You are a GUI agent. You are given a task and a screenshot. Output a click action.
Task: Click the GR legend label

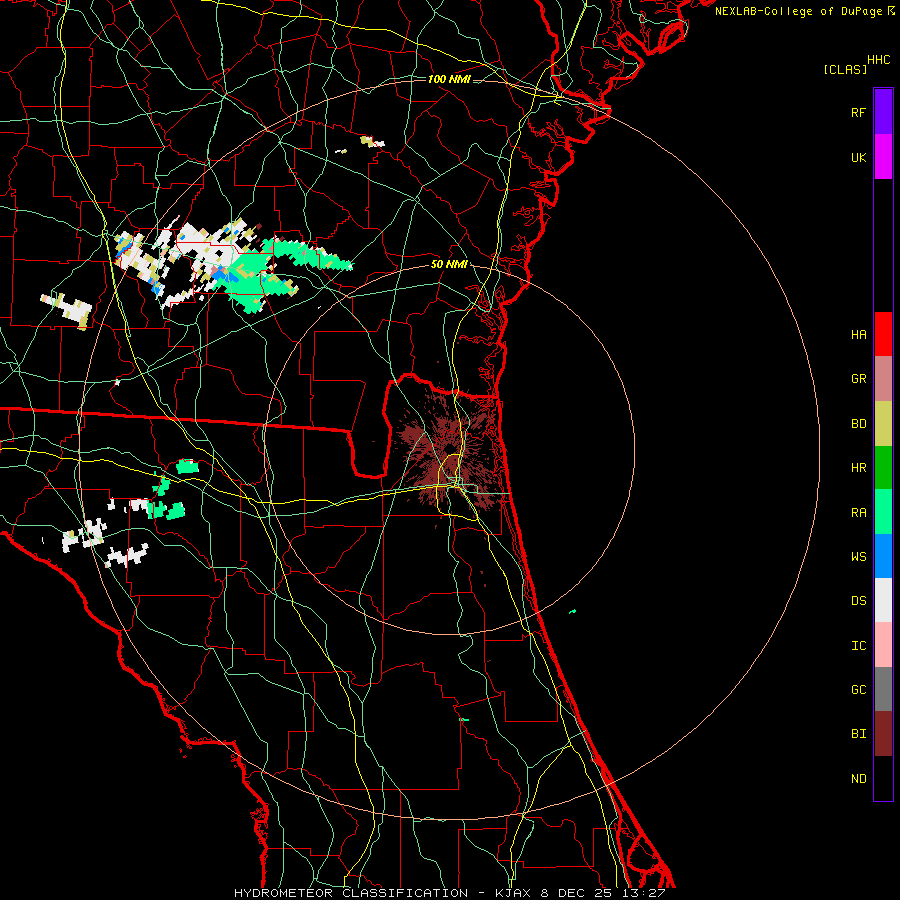click(x=858, y=379)
